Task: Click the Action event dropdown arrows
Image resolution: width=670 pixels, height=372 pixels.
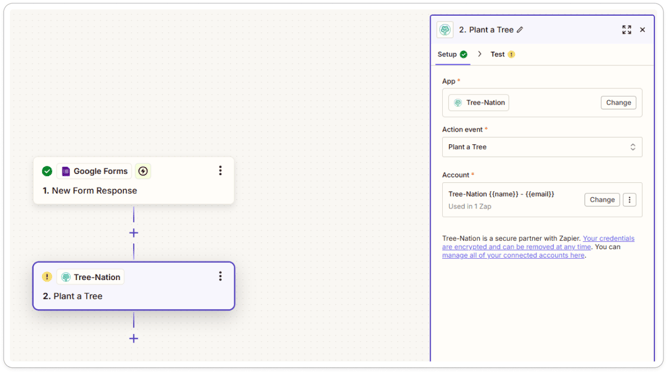Action: tap(633, 147)
